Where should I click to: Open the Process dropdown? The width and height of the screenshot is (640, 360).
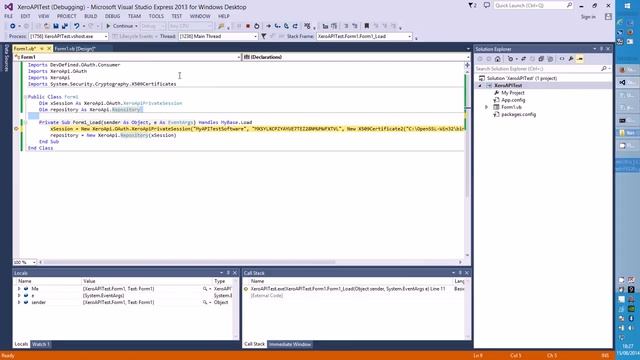tap(69, 36)
